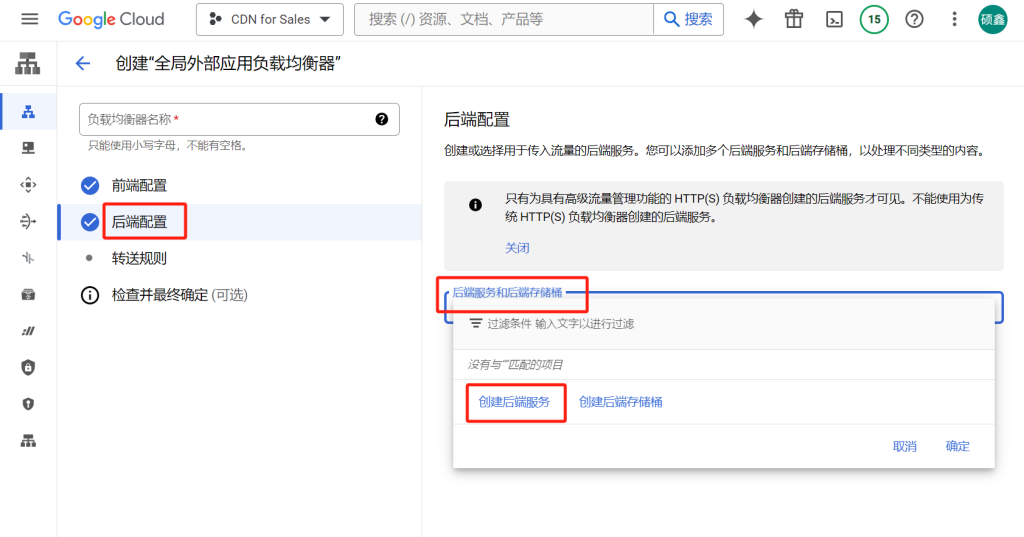This screenshot has width=1024, height=537.
Task: Select the 前端配置 step
Action: [139, 185]
